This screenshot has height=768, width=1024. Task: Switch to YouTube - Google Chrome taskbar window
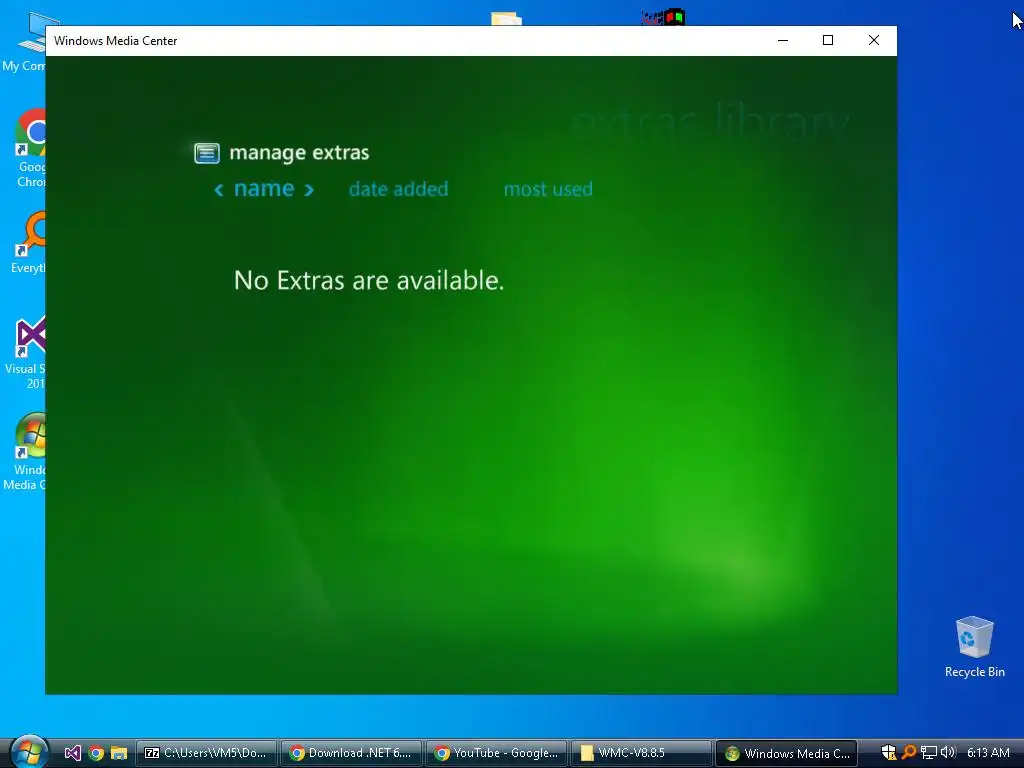coord(496,753)
